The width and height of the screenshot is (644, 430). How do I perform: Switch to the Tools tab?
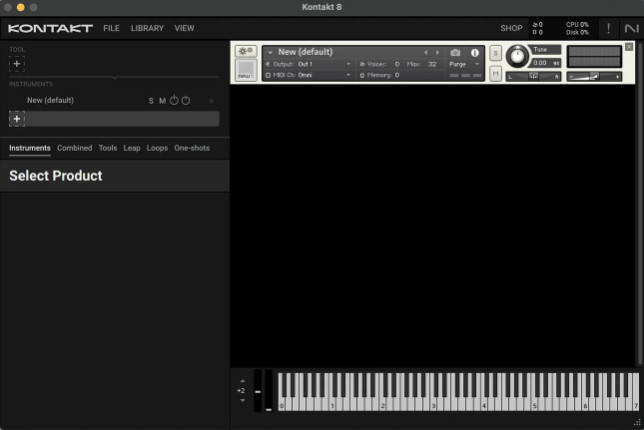coord(108,148)
